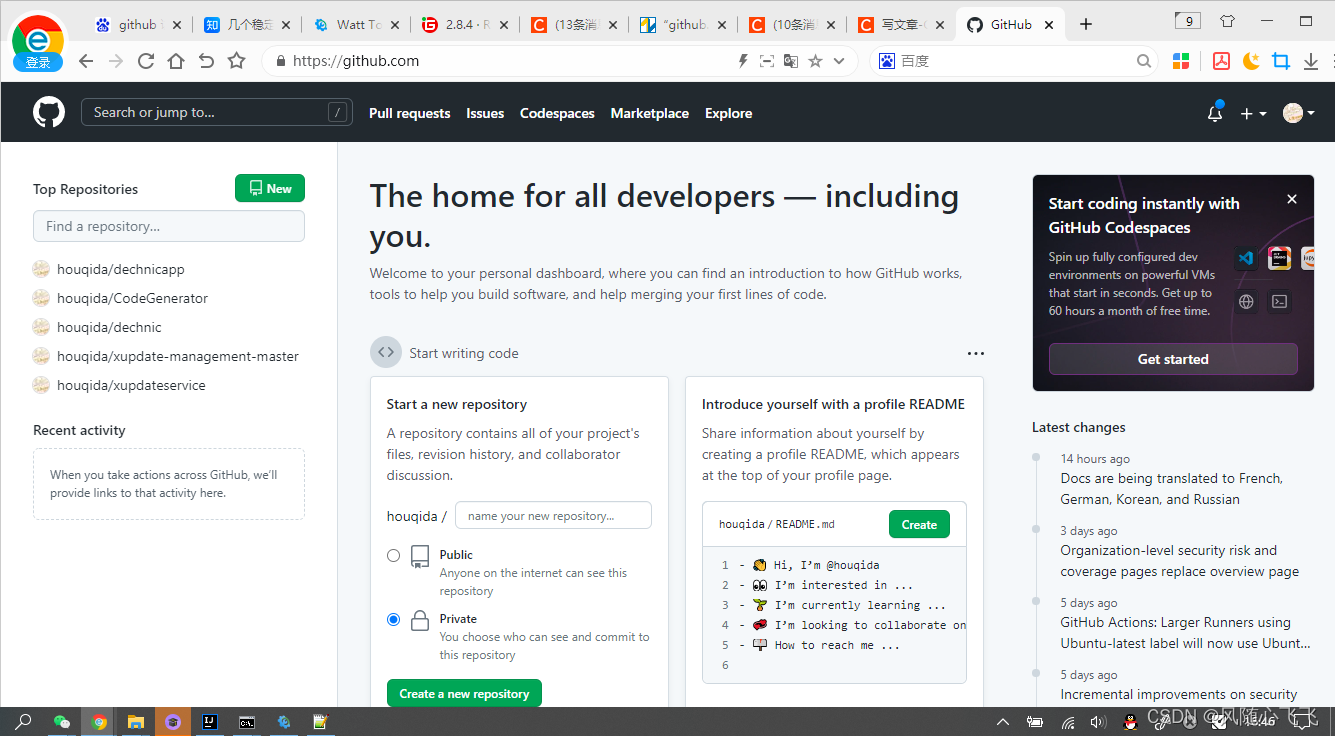Select the Private repository radio button

[393, 619]
